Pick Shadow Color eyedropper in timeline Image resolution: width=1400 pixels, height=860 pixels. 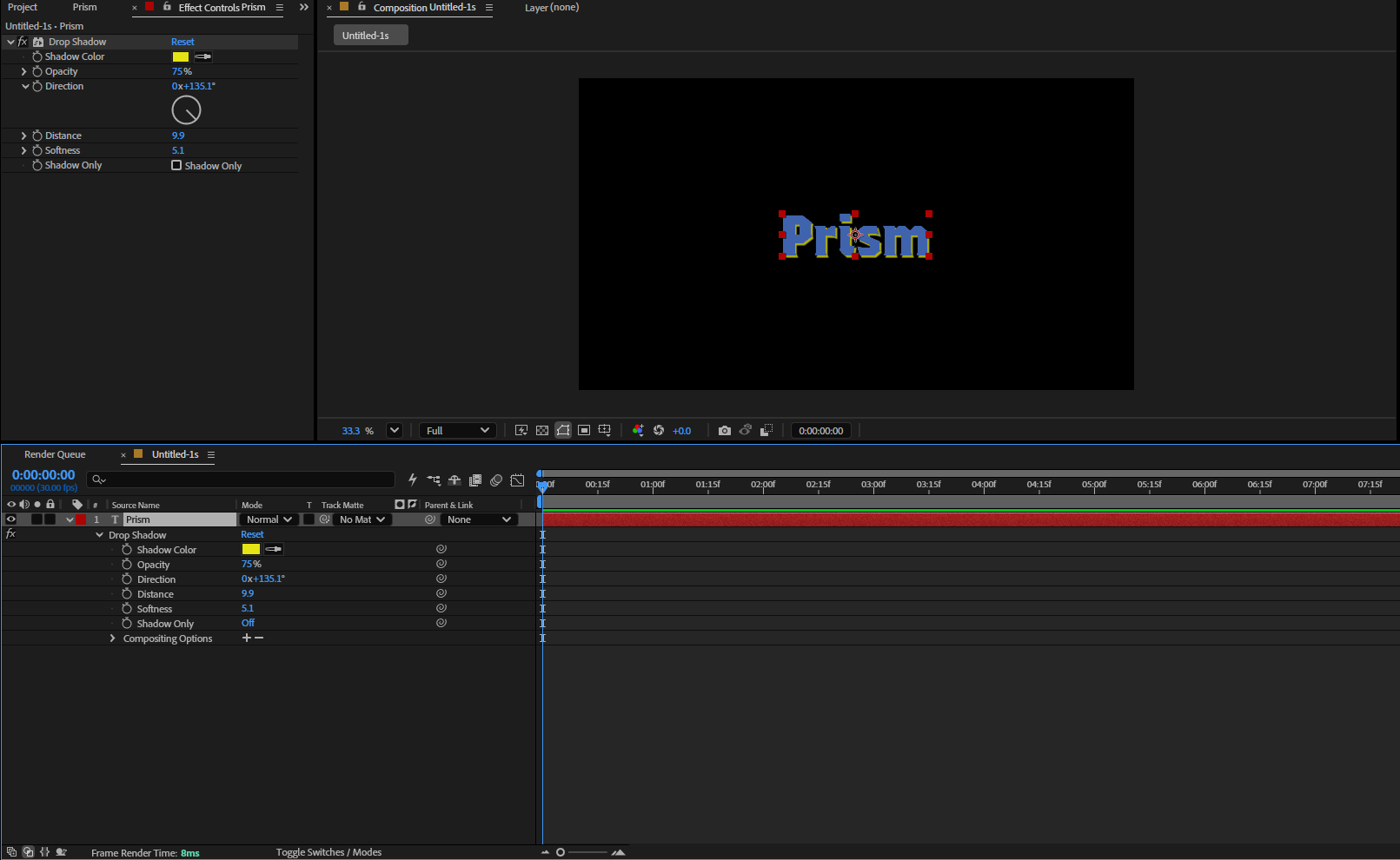(x=273, y=549)
